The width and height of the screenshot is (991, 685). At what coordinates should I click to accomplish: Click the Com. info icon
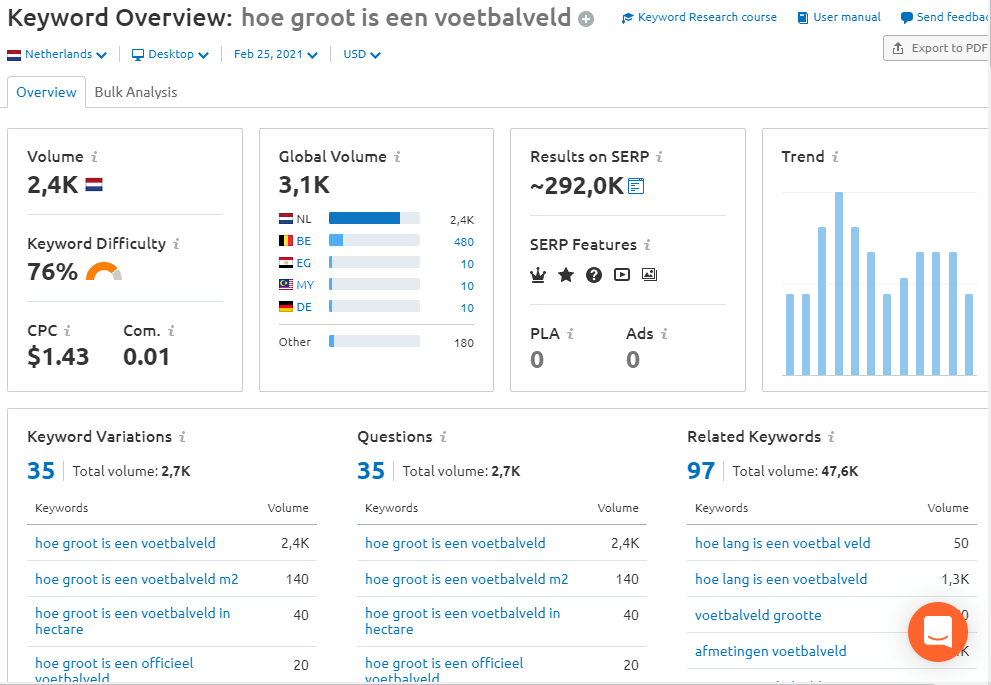coord(171,330)
